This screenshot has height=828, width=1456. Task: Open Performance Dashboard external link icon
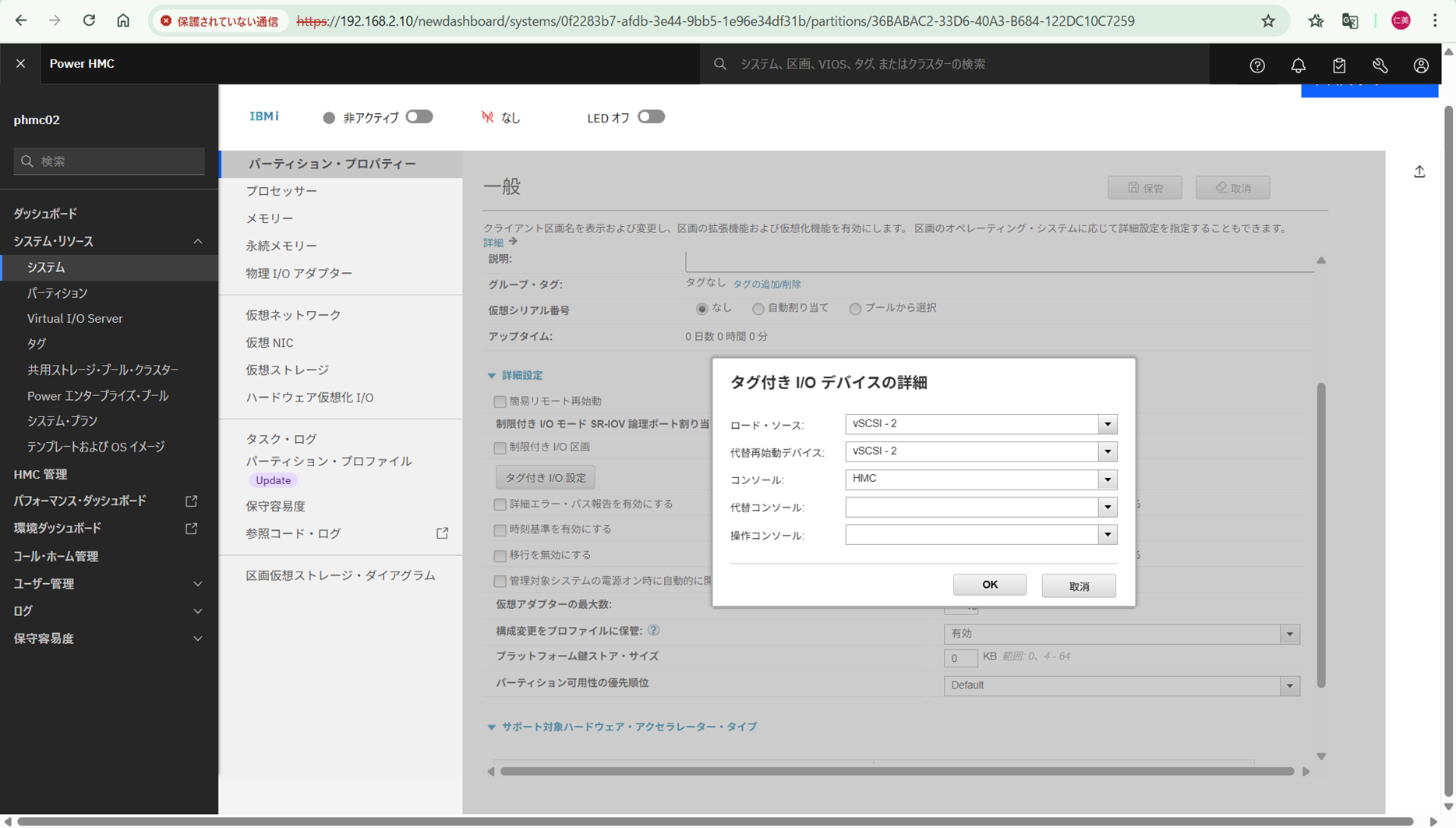(x=191, y=501)
